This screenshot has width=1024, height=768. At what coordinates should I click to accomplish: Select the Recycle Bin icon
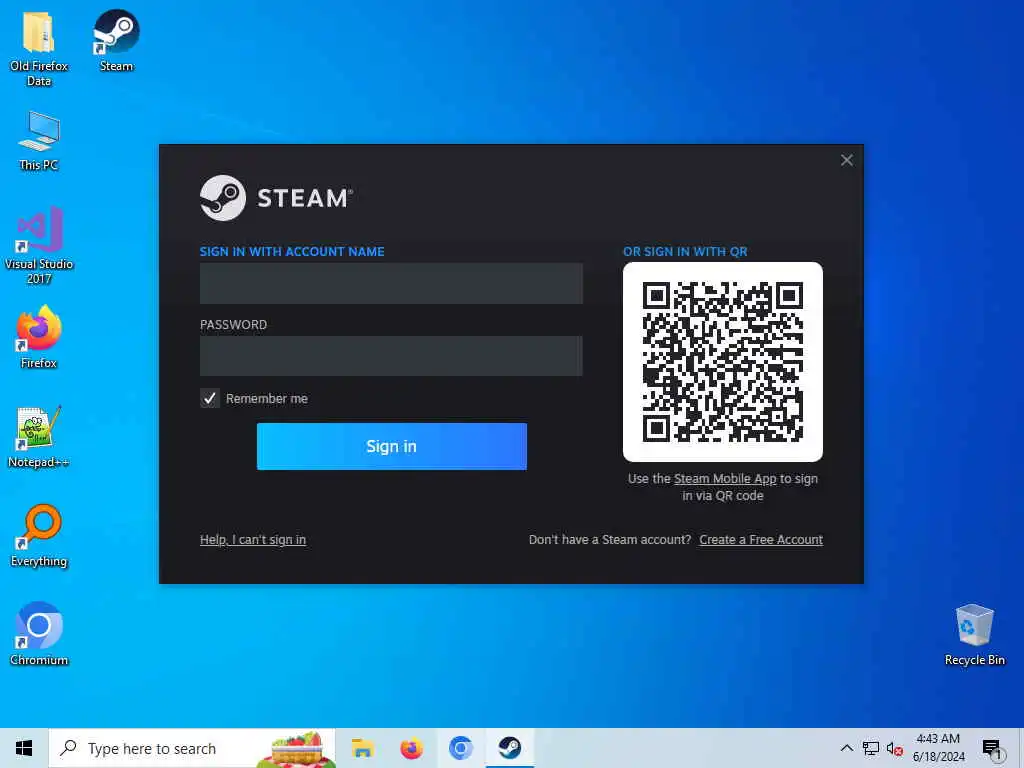point(974,635)
